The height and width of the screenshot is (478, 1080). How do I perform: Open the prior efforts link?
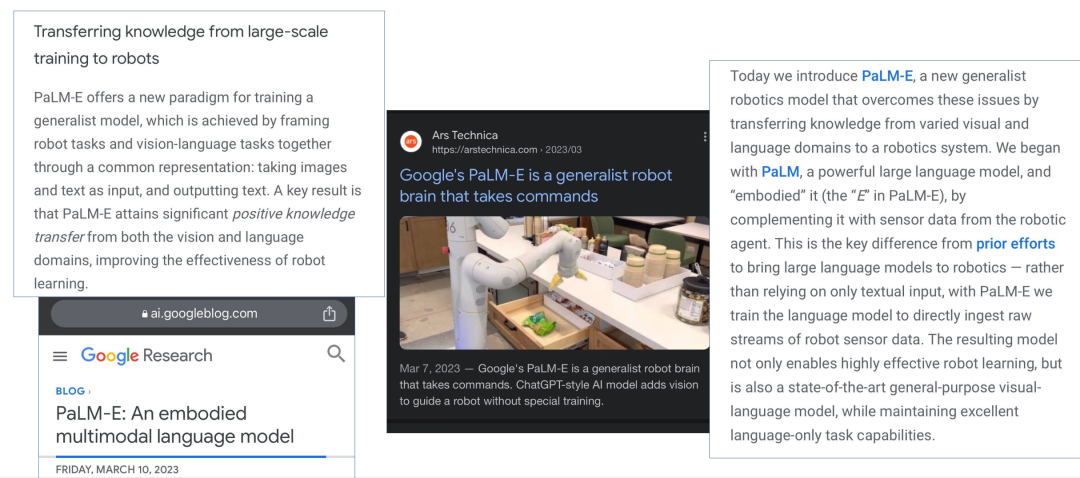pyautogui.click(x=1015, y=243)
